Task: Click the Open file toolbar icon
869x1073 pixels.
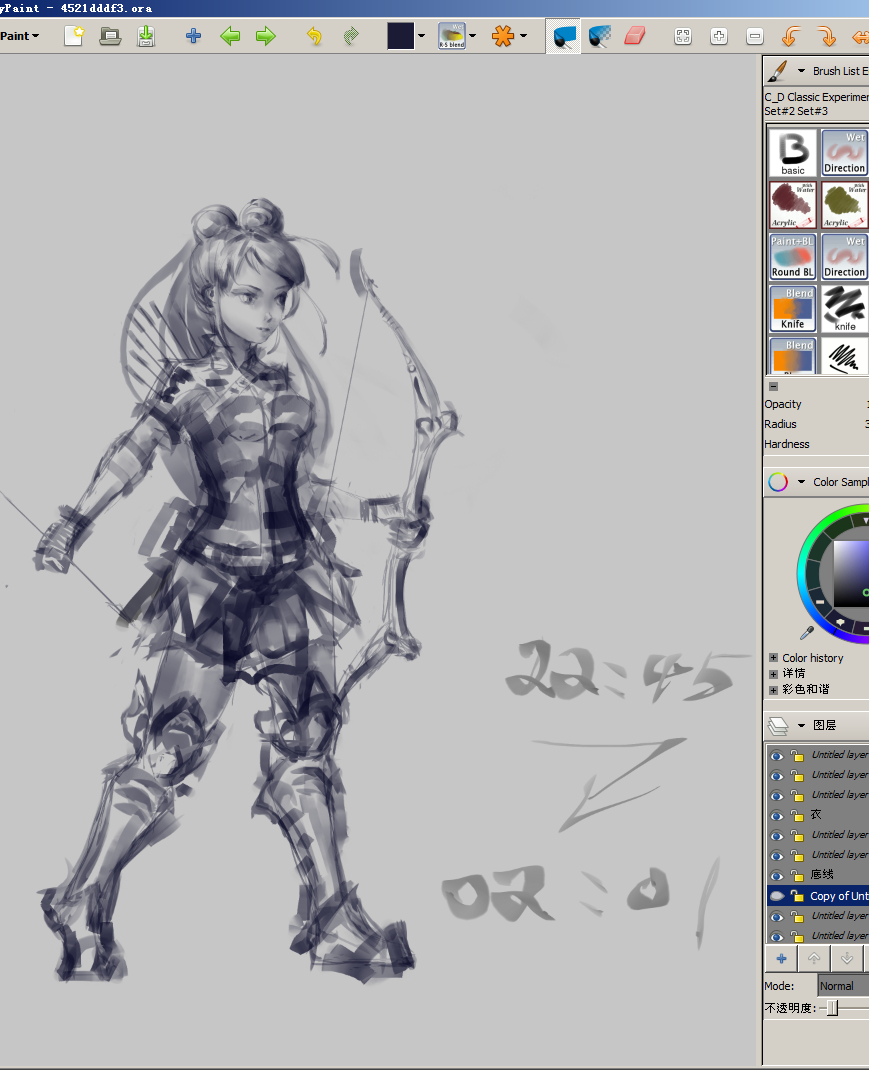Action: point(110,36)
